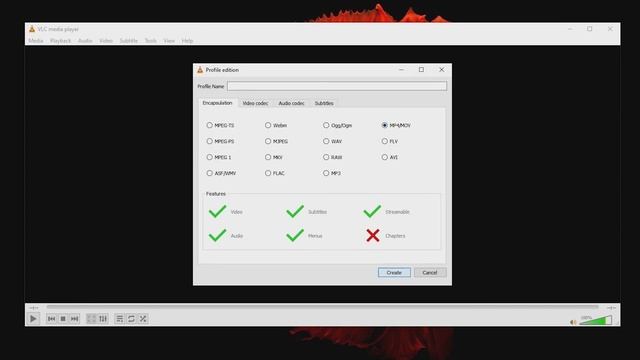Click the Chapters feature label

click(x=395, y=236)
